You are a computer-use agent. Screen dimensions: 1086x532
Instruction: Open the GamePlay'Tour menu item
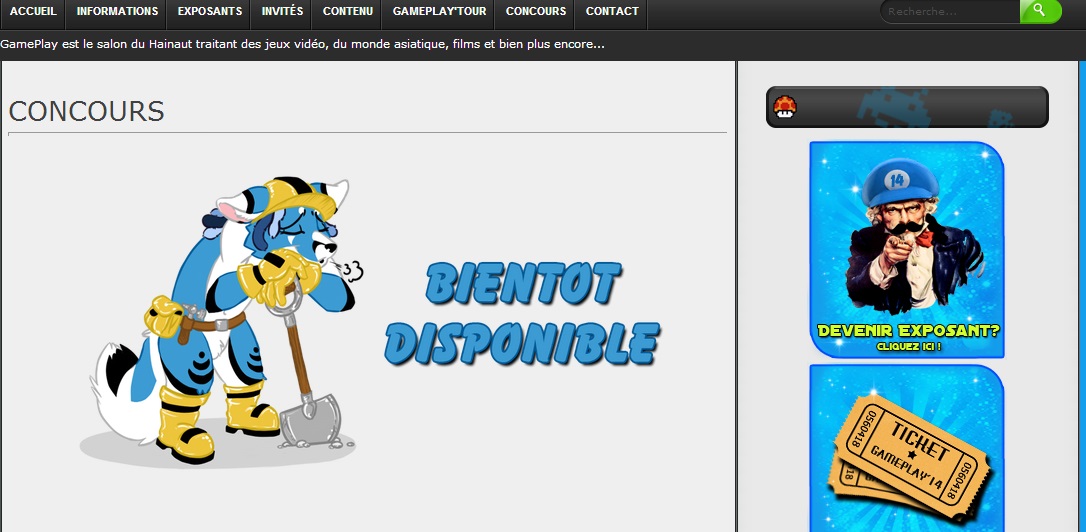pyautogui.click(x=439, y=12)
